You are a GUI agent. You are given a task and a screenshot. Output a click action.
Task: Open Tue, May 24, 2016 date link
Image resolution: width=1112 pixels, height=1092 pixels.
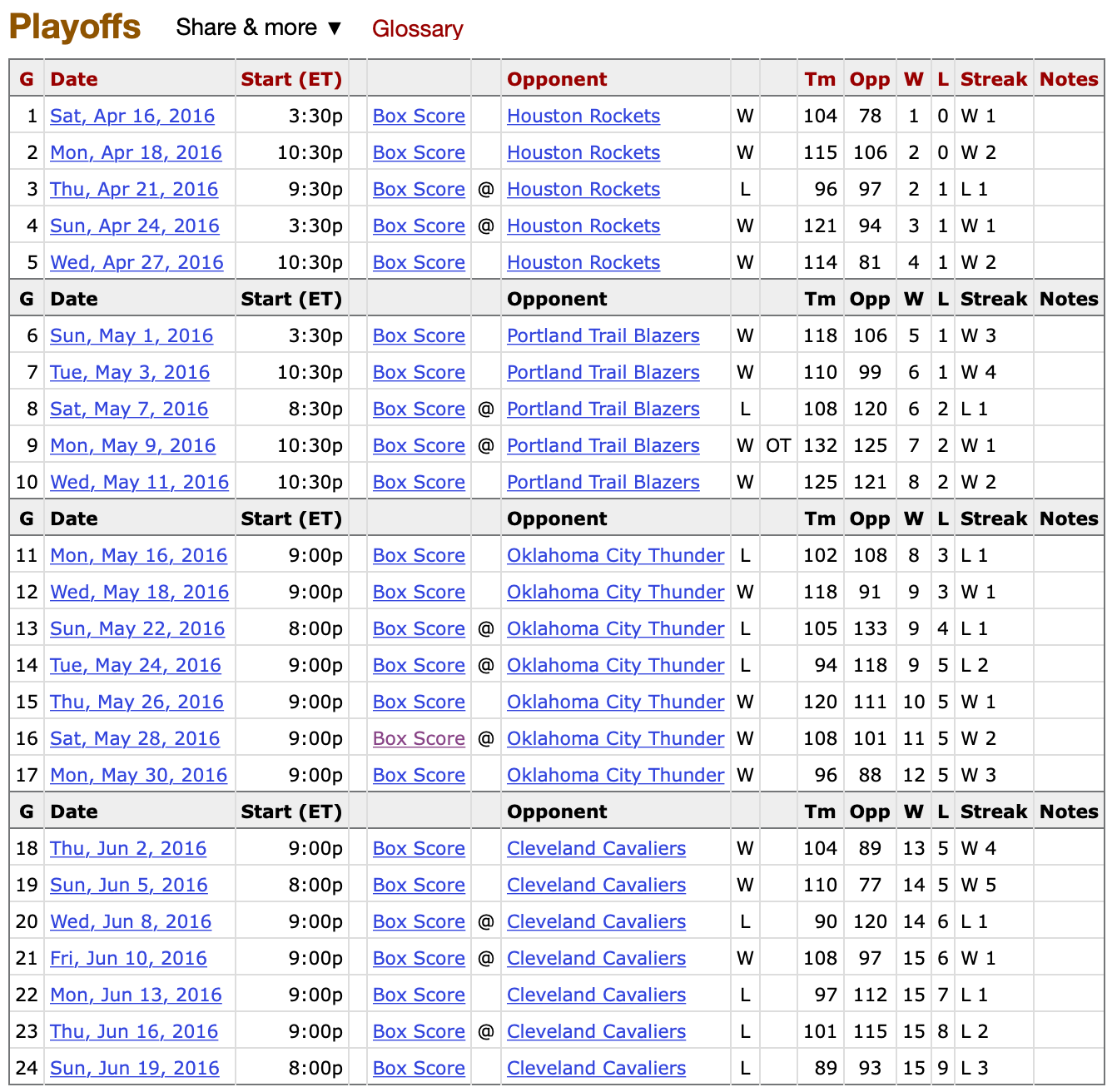136,665
